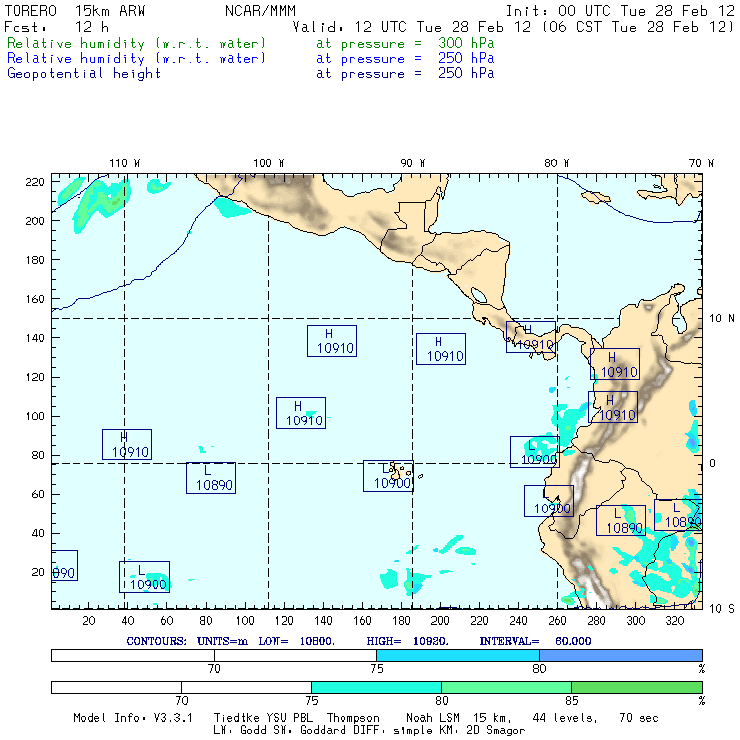Click the light green 80–85% swatch in lower bar
The width and height of the screenshot is (740, 740).
coord(506,687)
